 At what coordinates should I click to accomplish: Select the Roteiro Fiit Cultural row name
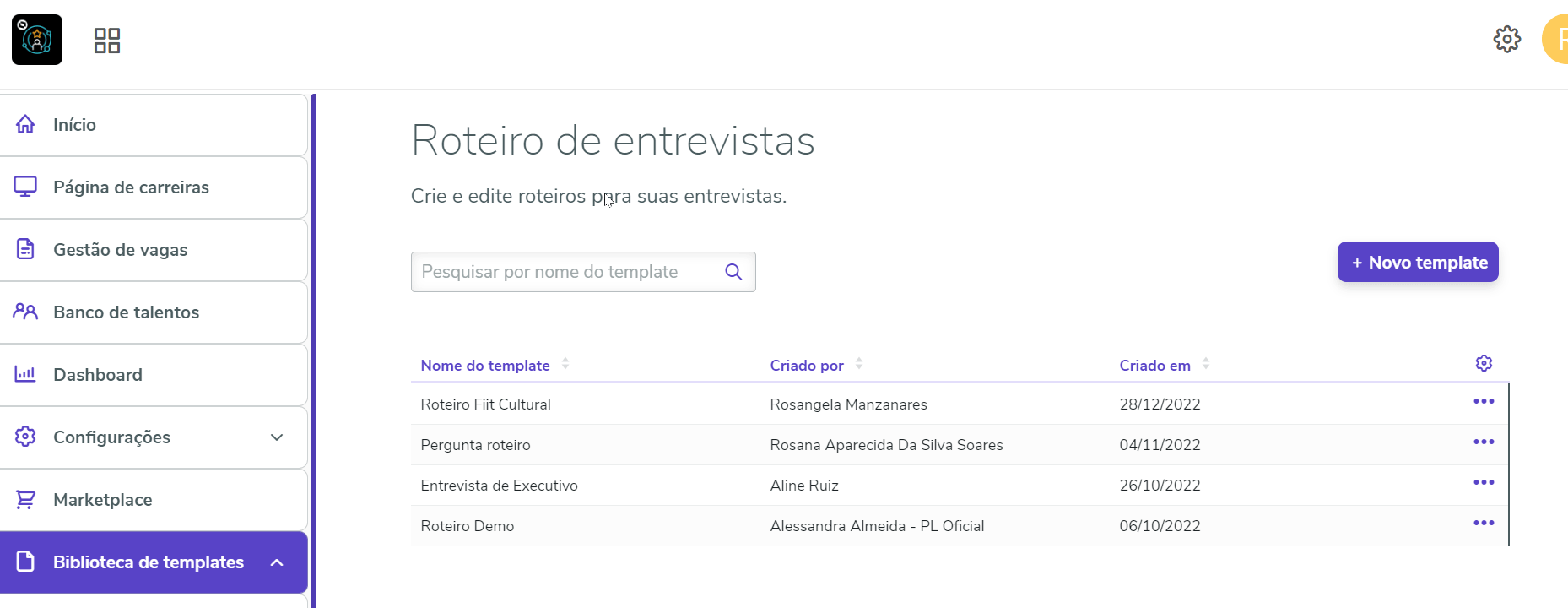click(x=485, y=404)
